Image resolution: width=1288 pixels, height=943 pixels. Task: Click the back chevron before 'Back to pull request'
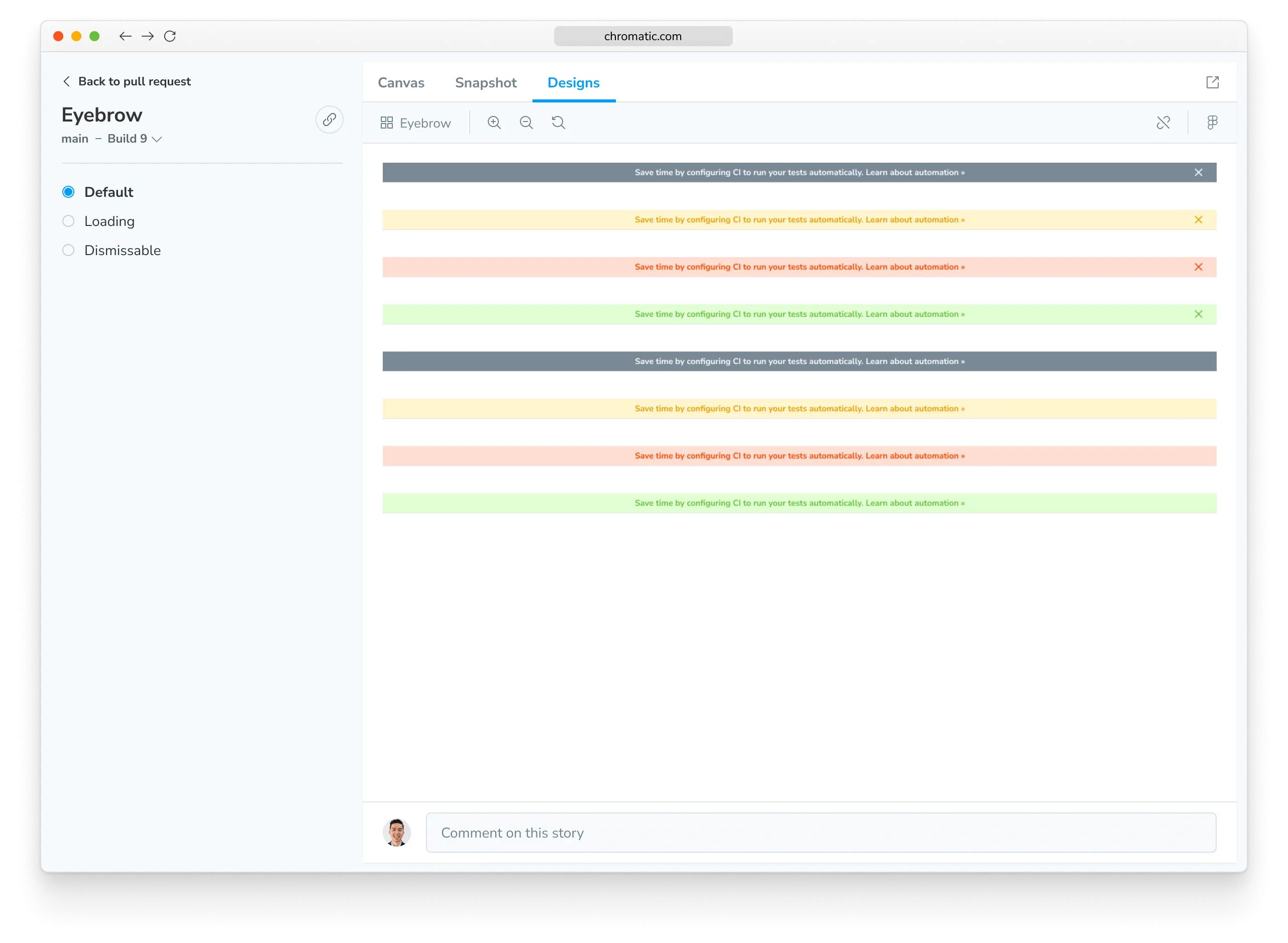(x=66, y=81)
